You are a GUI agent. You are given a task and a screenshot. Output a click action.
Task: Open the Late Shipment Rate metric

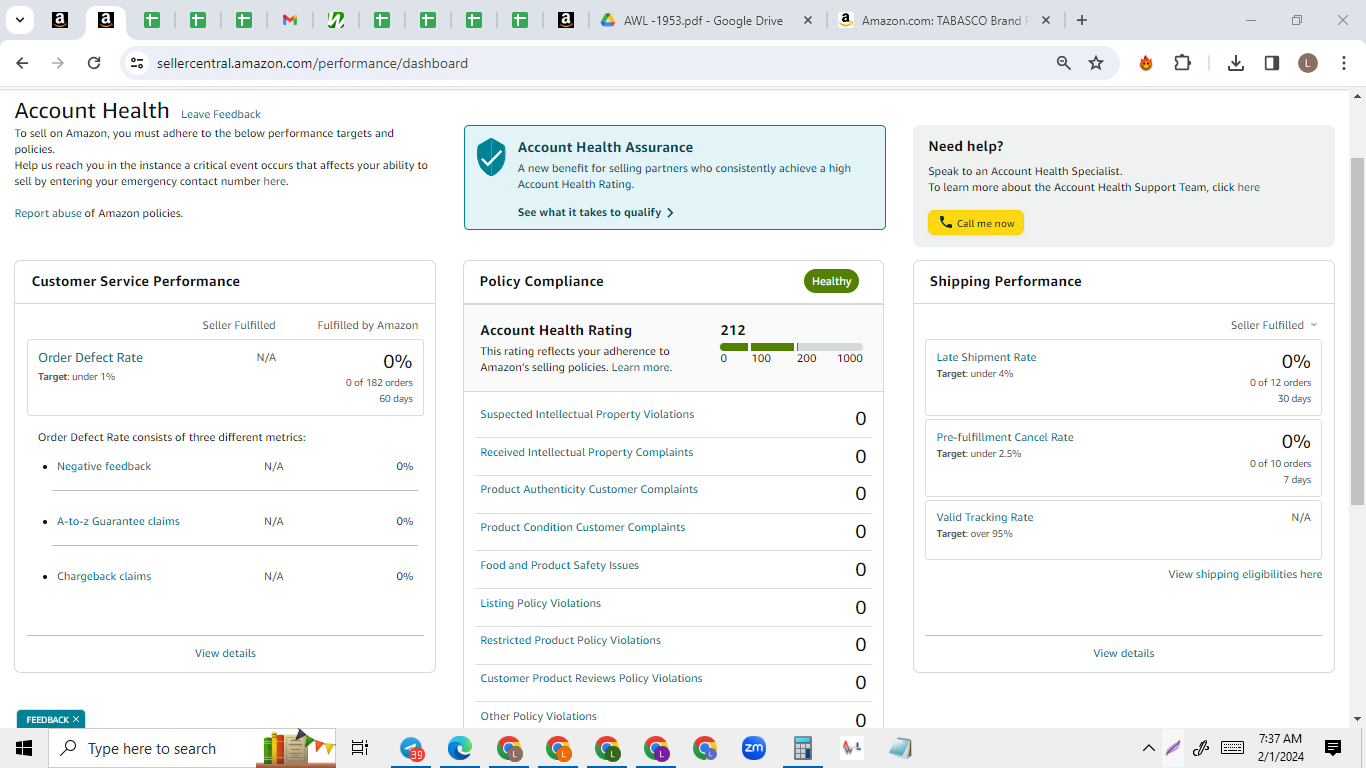[986, 357]
